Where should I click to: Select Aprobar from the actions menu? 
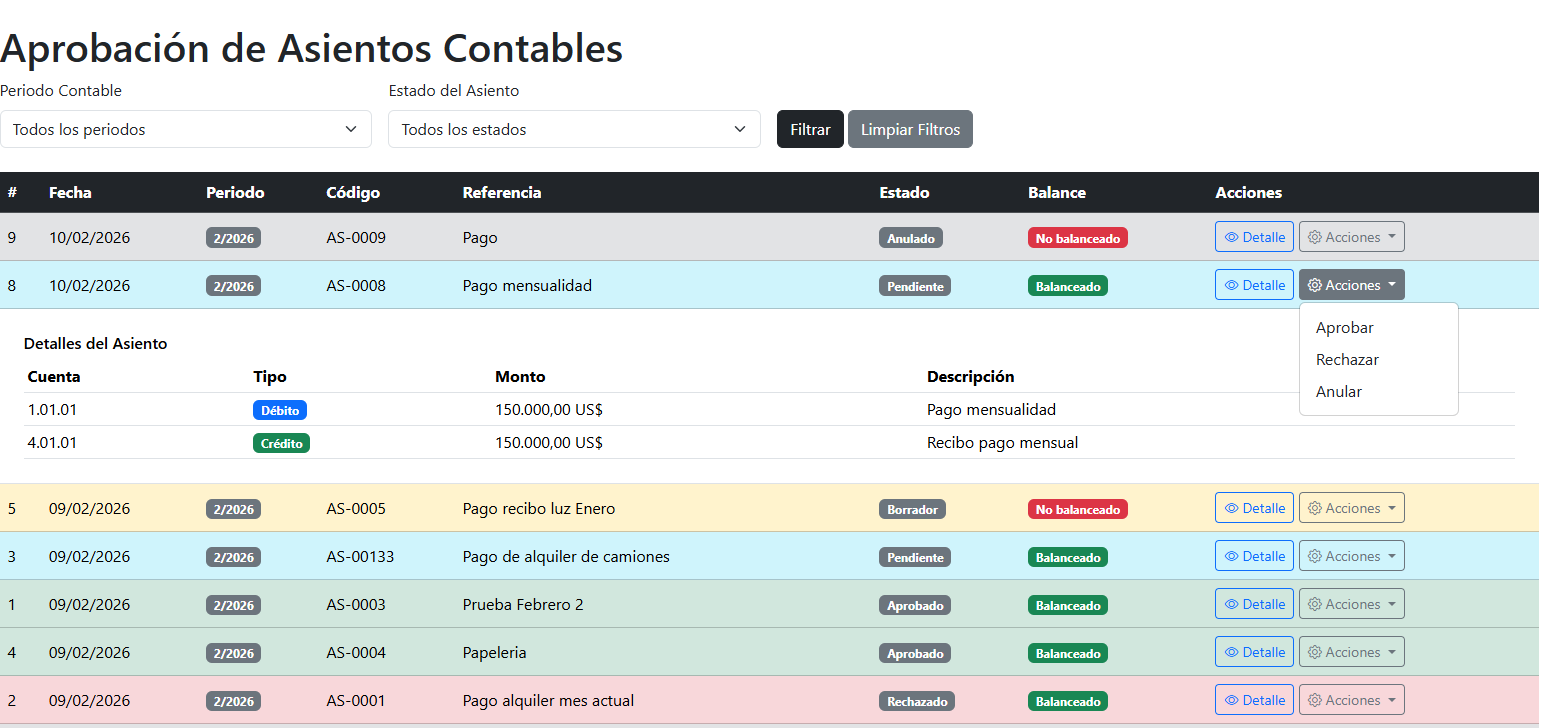pos(1344,328)
